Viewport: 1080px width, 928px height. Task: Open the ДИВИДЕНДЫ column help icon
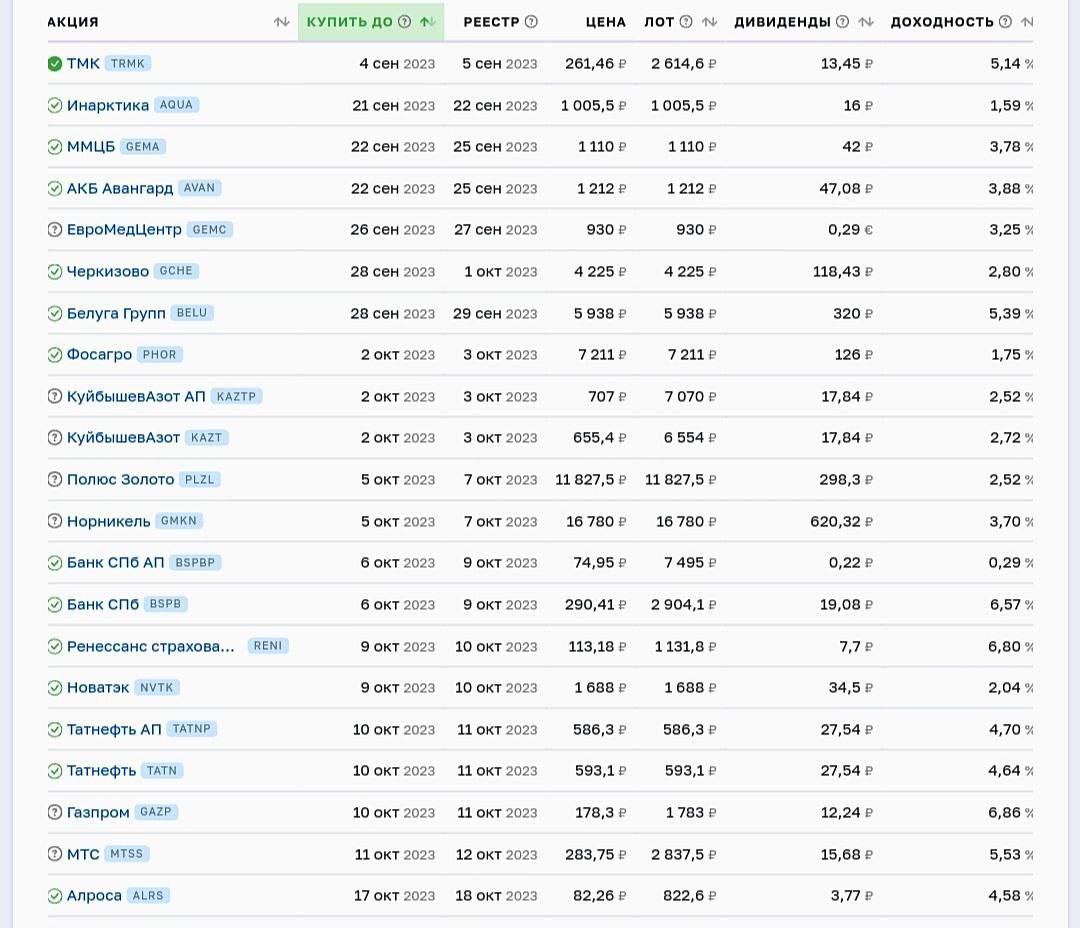(x=842, y=22)
